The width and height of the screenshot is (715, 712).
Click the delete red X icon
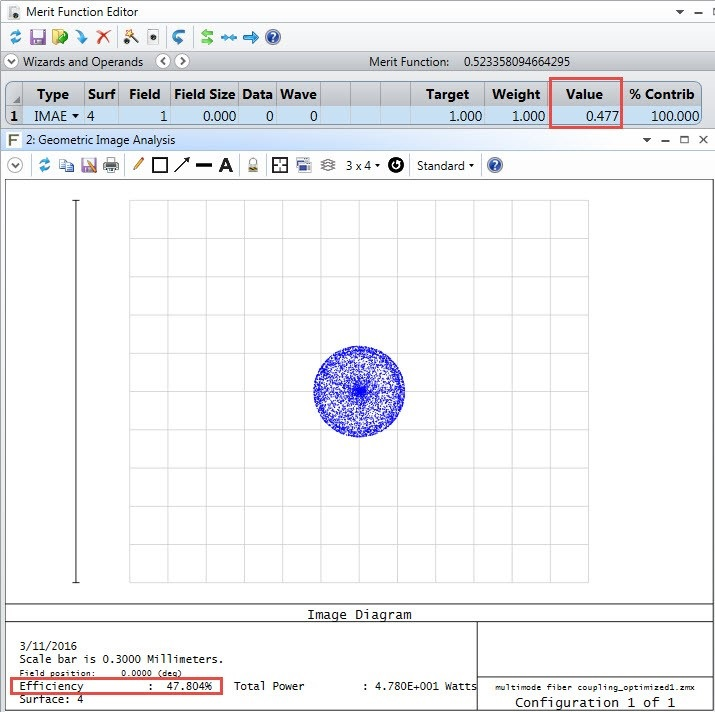coord(103,37)
